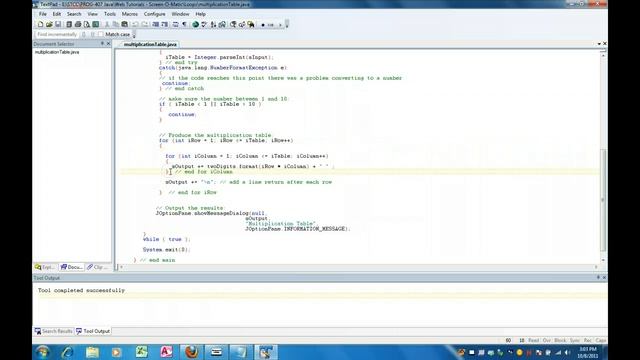Click the Find incrementally input field

(x=57, y=35)
